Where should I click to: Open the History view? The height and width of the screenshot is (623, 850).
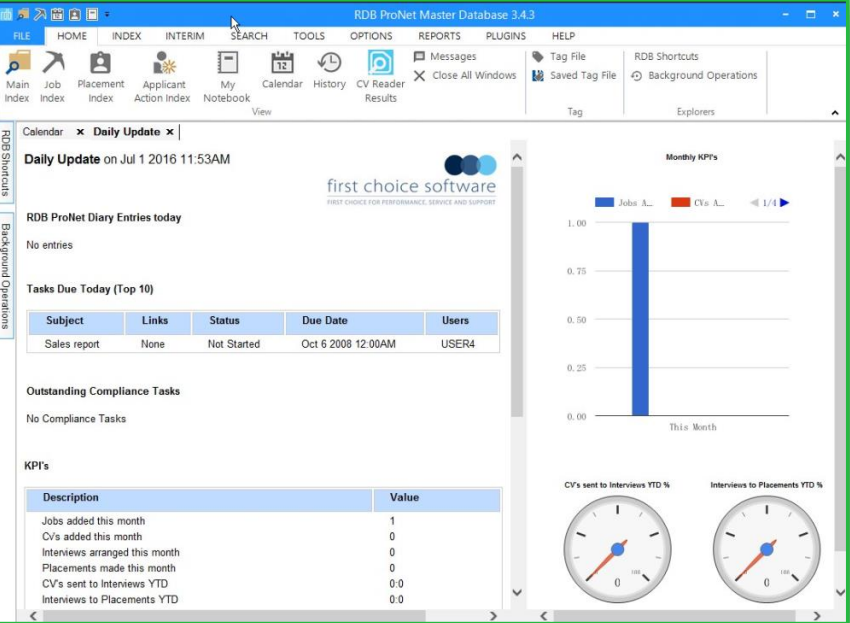tap(329, 70)
